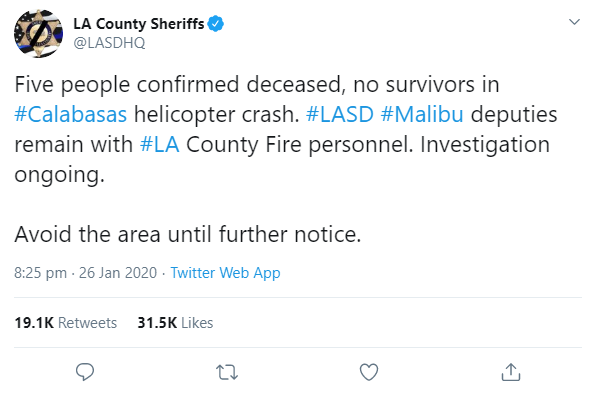This screenshot has height=394, width=589.
Task: View the 31.5K Likes list
Action: (x=175, y=323)
